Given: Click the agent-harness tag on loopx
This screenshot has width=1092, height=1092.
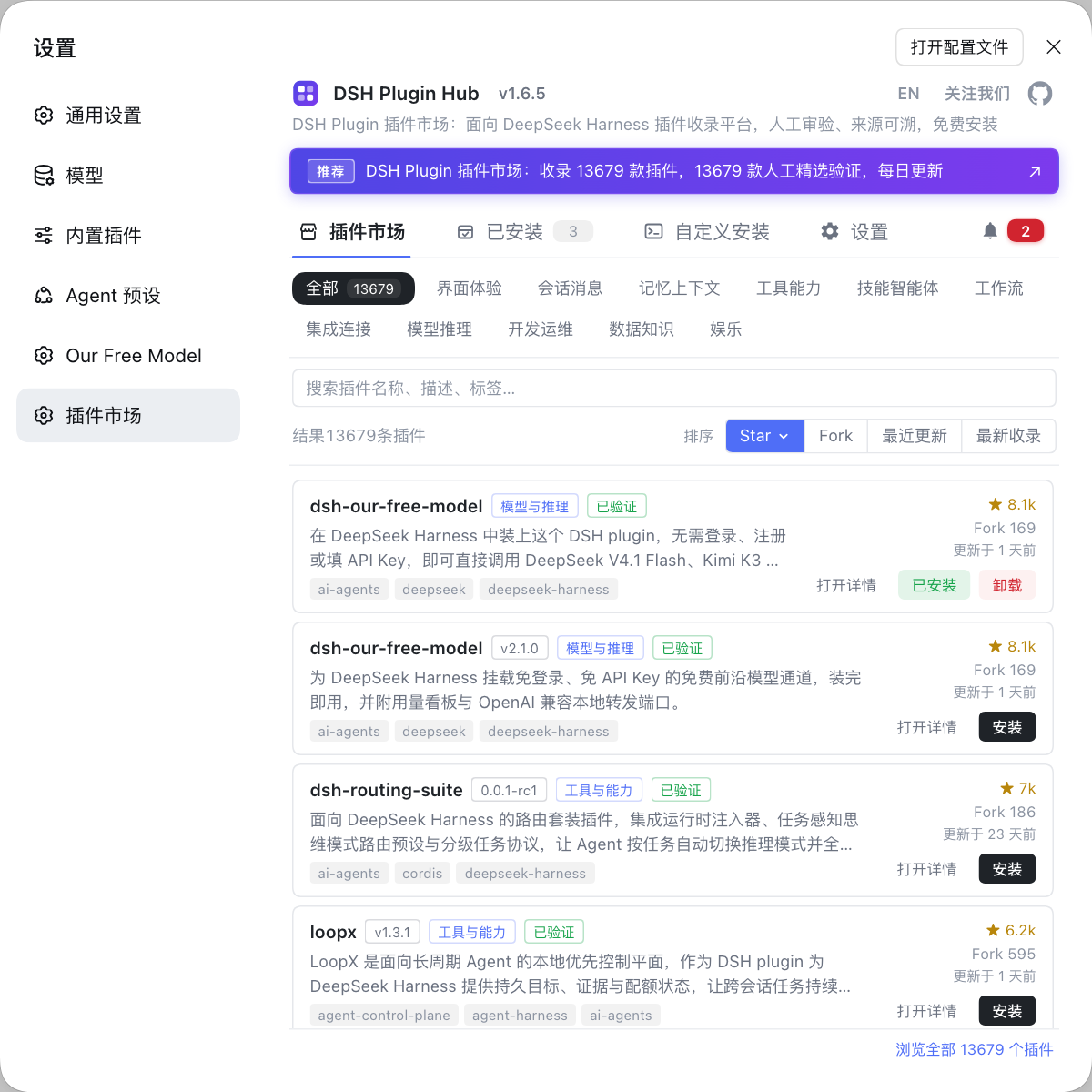Looking at the screenshot, I should (520, 1016).
